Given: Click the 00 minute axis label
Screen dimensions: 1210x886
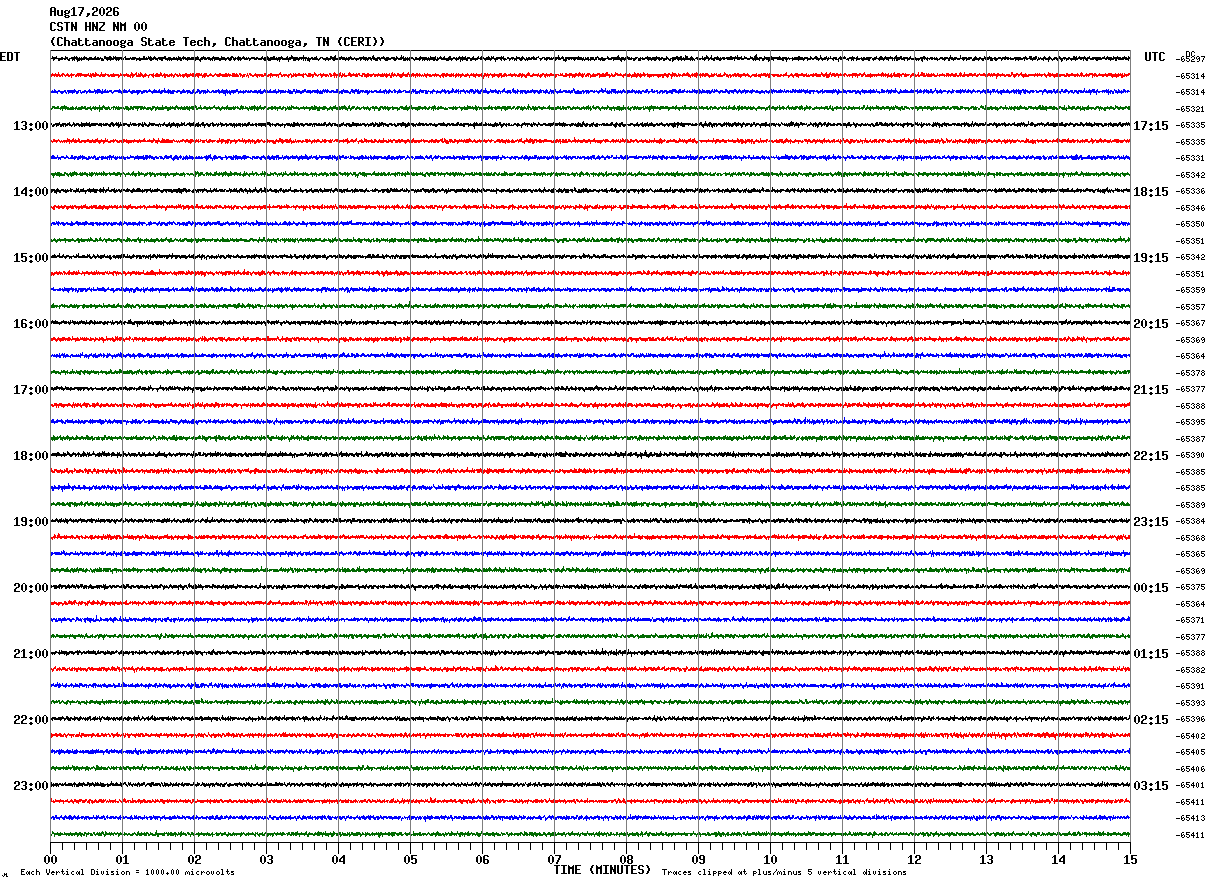Looking at the screenshot, I should click(50, 859).
